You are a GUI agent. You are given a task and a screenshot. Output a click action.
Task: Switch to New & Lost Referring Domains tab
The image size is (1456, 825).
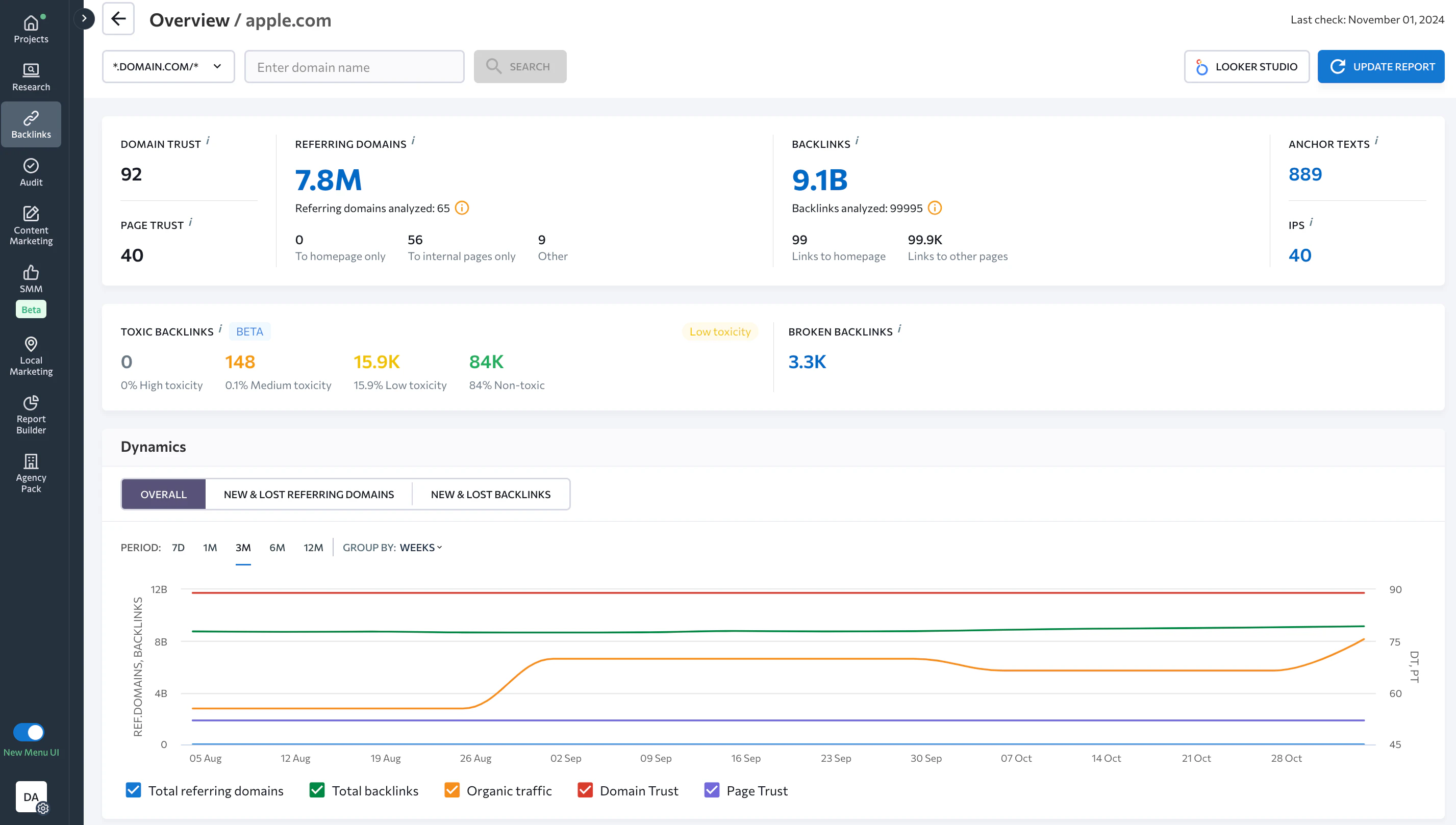pyautogui.click(x=308, y=494)
